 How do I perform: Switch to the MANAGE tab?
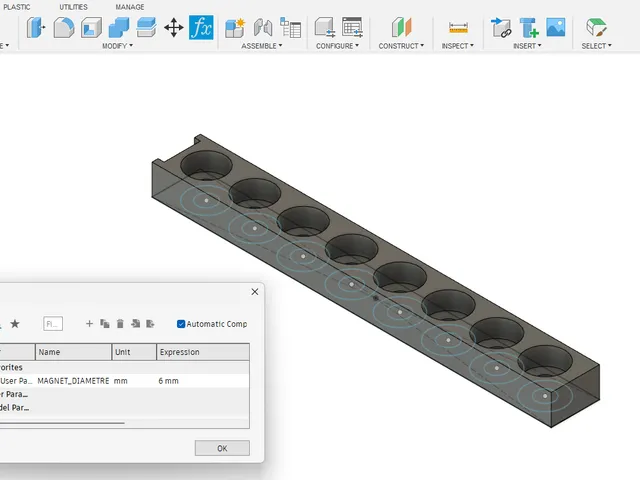coord(130,7)
